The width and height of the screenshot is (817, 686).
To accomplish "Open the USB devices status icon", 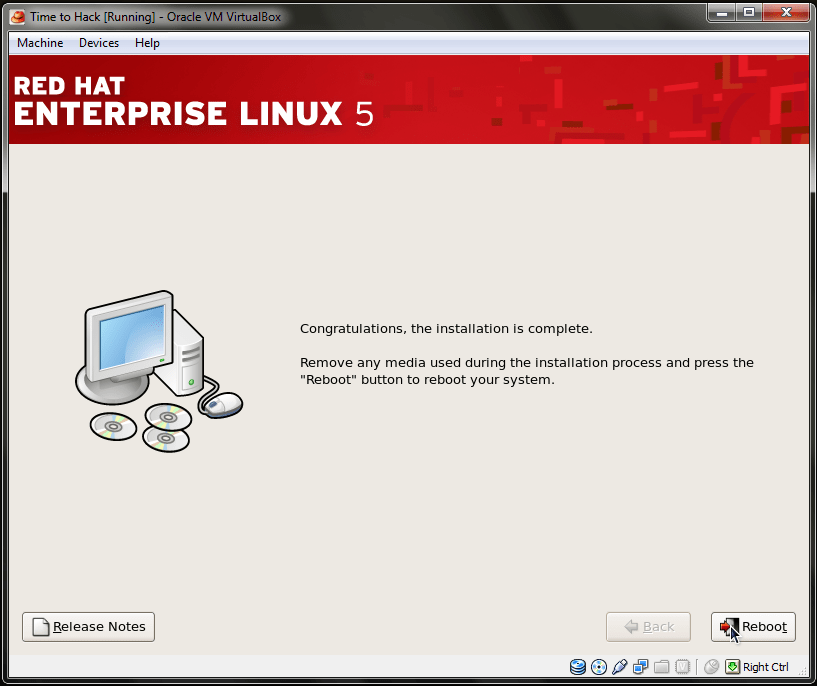I will [x=620, y=667].
